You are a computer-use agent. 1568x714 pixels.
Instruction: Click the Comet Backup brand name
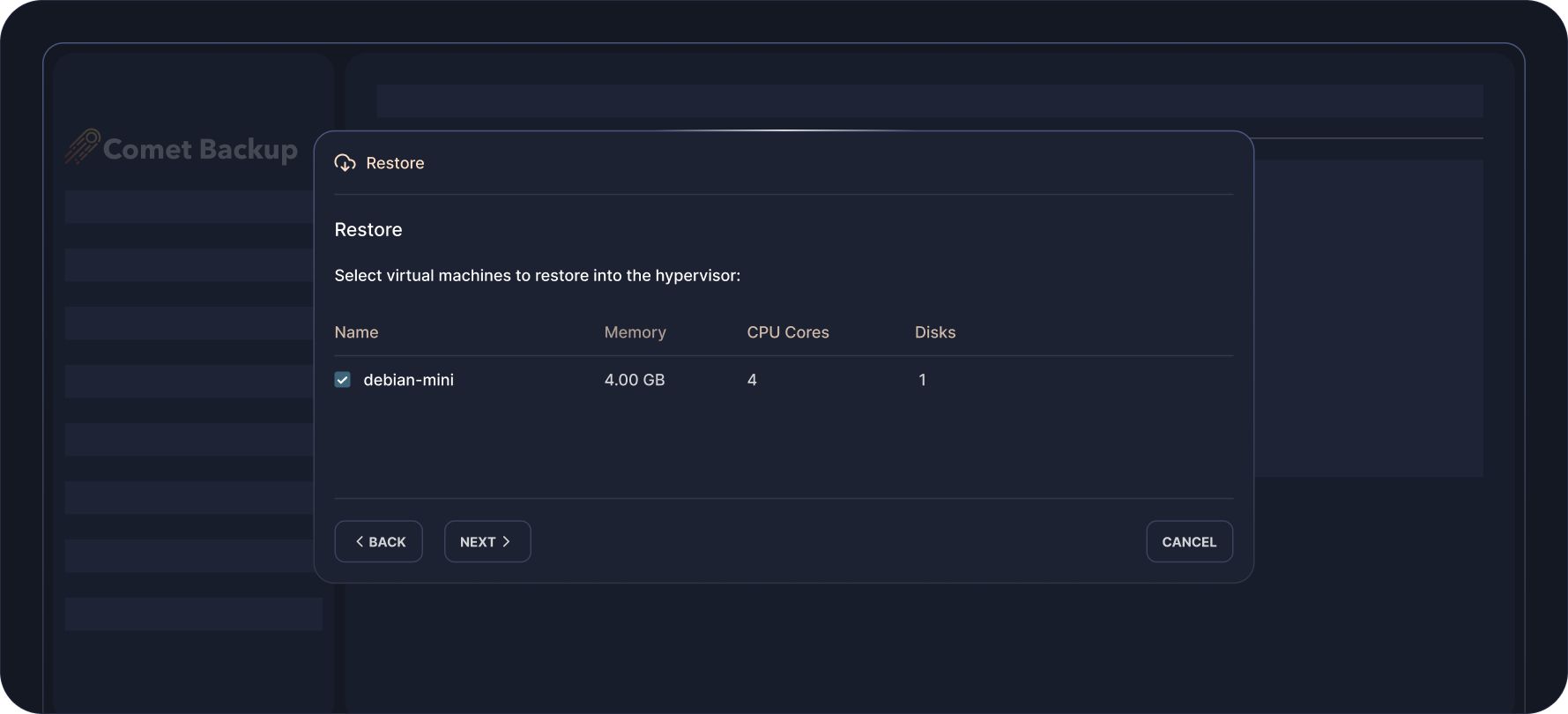tap(200, 149)
